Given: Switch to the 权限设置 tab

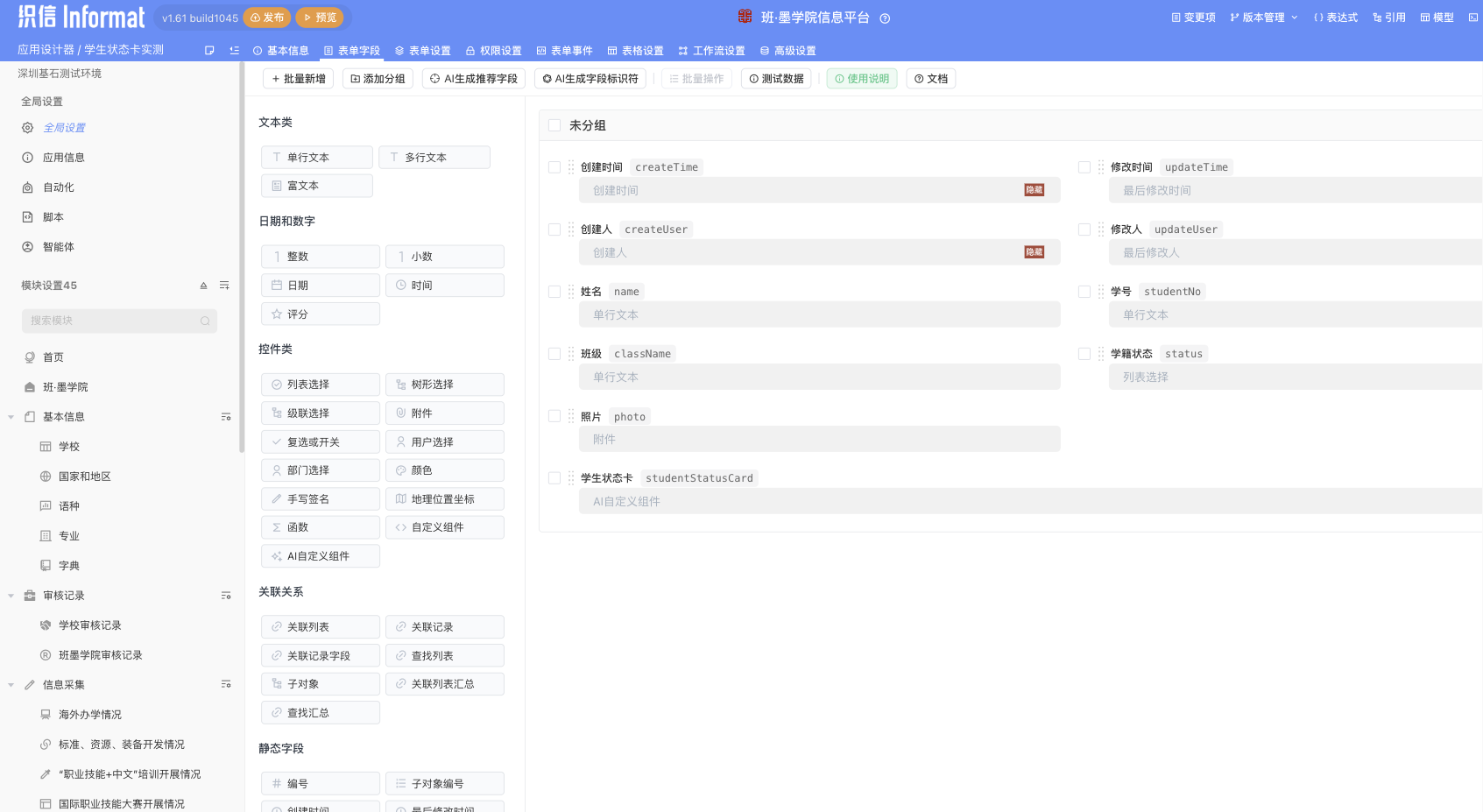Looking at the screenshot, I should click(x=494, y=51).
